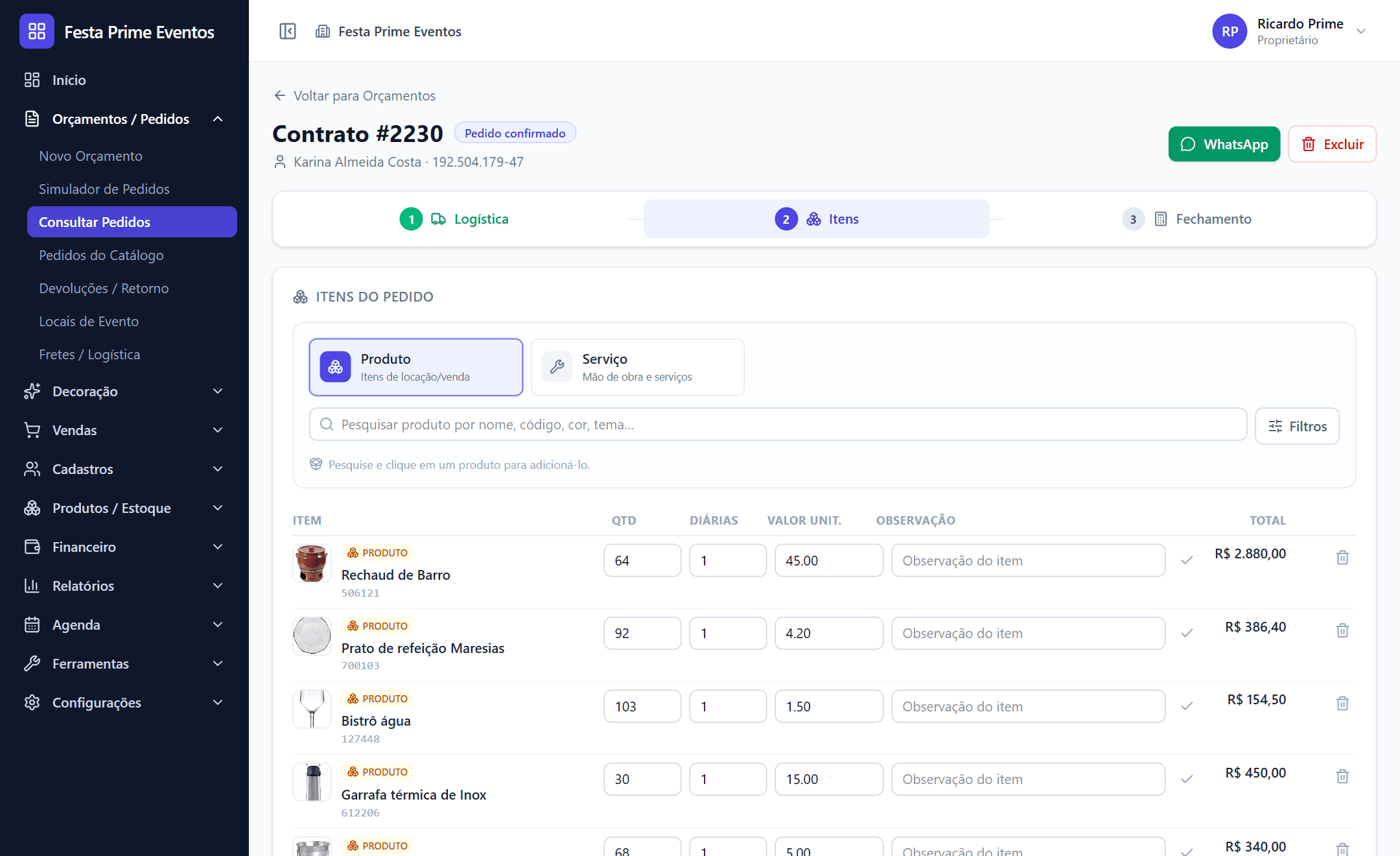
Task: Select the Serviço item type option
Action: pos(638,367)
